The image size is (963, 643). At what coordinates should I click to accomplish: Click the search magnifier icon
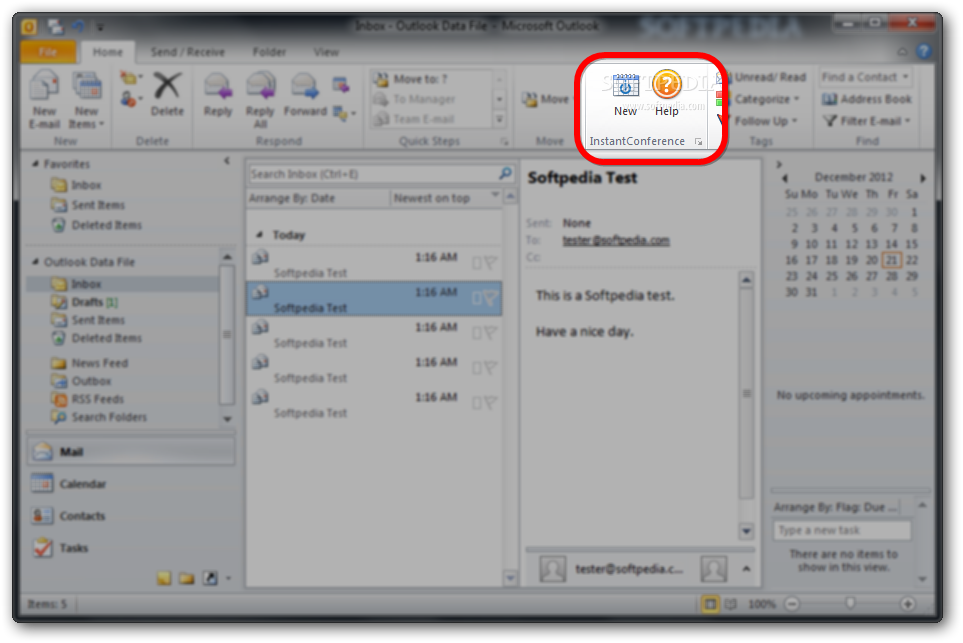pos(505,174)
